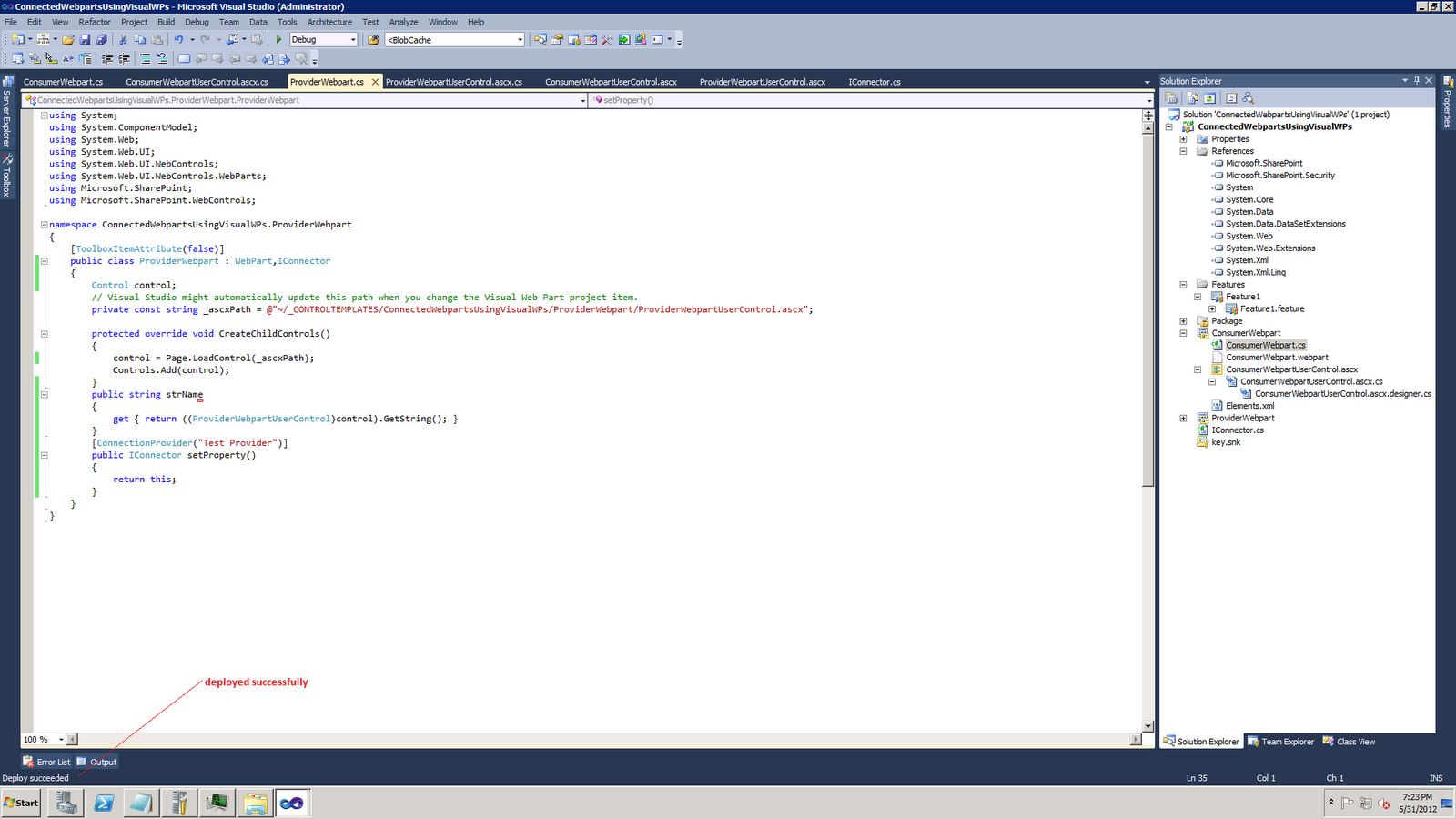This screenshot has width=1456, height=819.
Task: Open the Refactor menu
Action: [x=95, y=22]
